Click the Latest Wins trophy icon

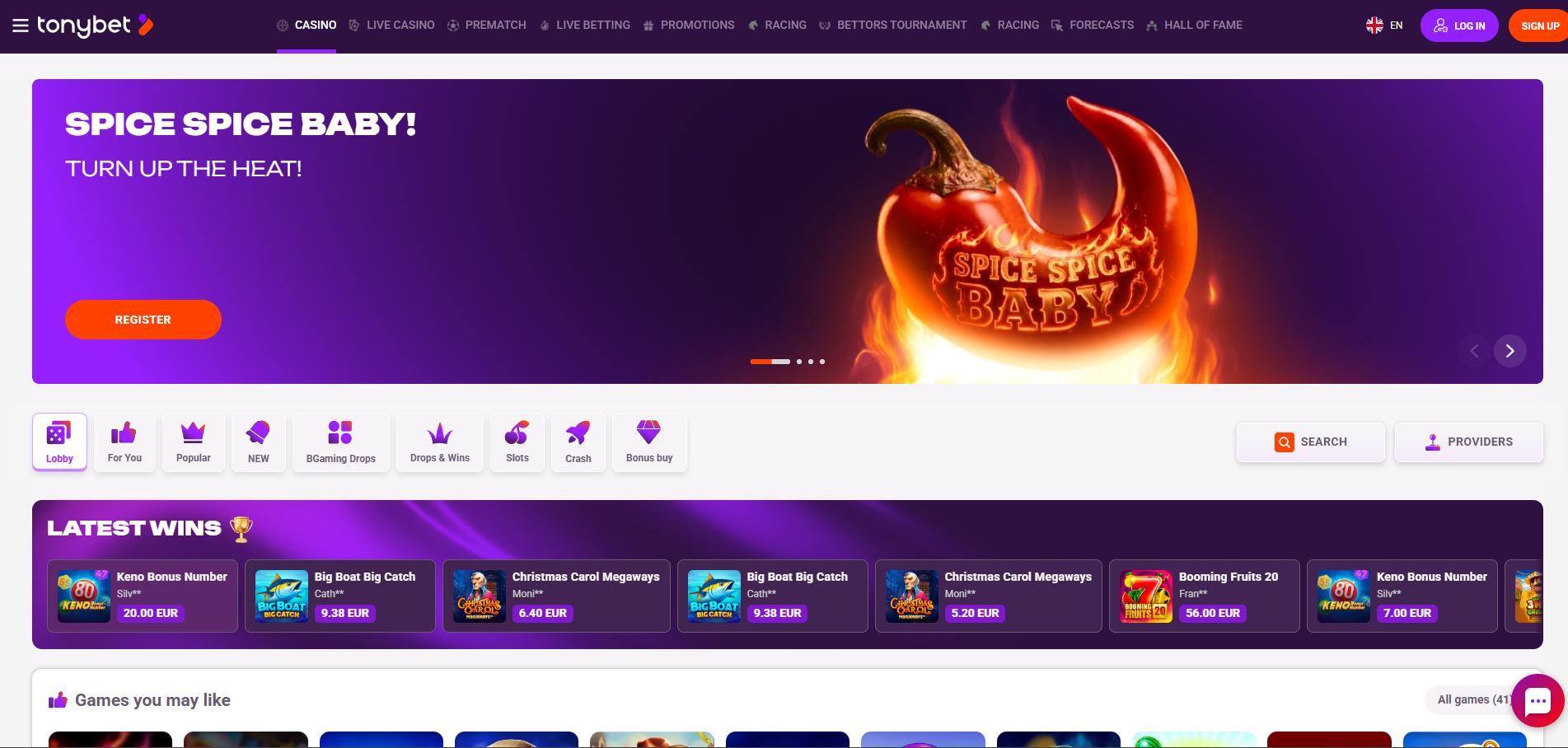[241, 529]
